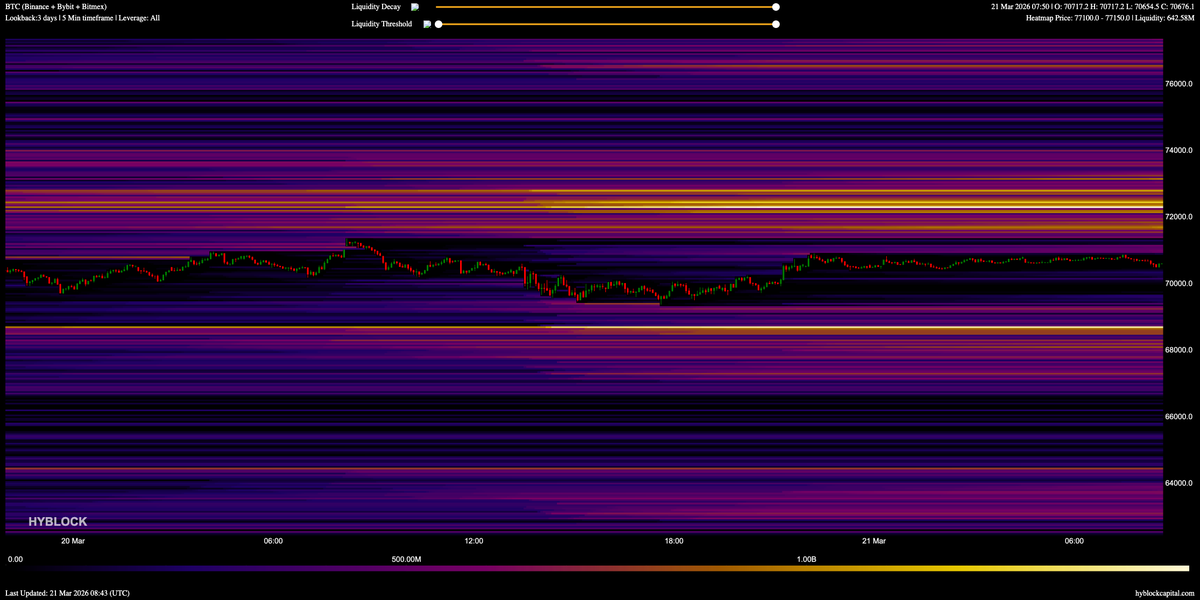
Task: Click the 70000.0 price axis label
Action: click(x=1178, y=283)
